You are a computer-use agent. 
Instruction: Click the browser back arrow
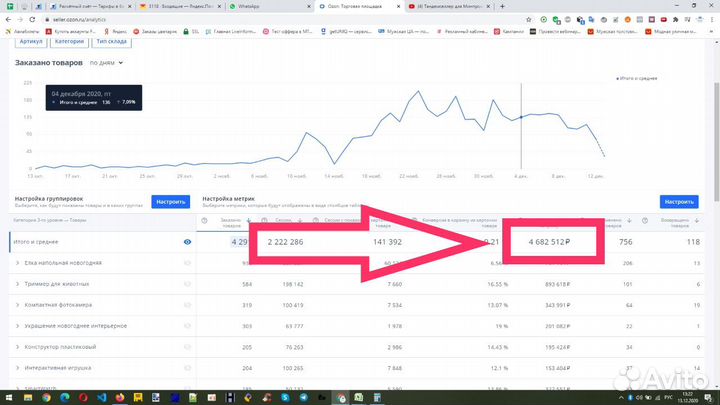click(x=8, y=19)
